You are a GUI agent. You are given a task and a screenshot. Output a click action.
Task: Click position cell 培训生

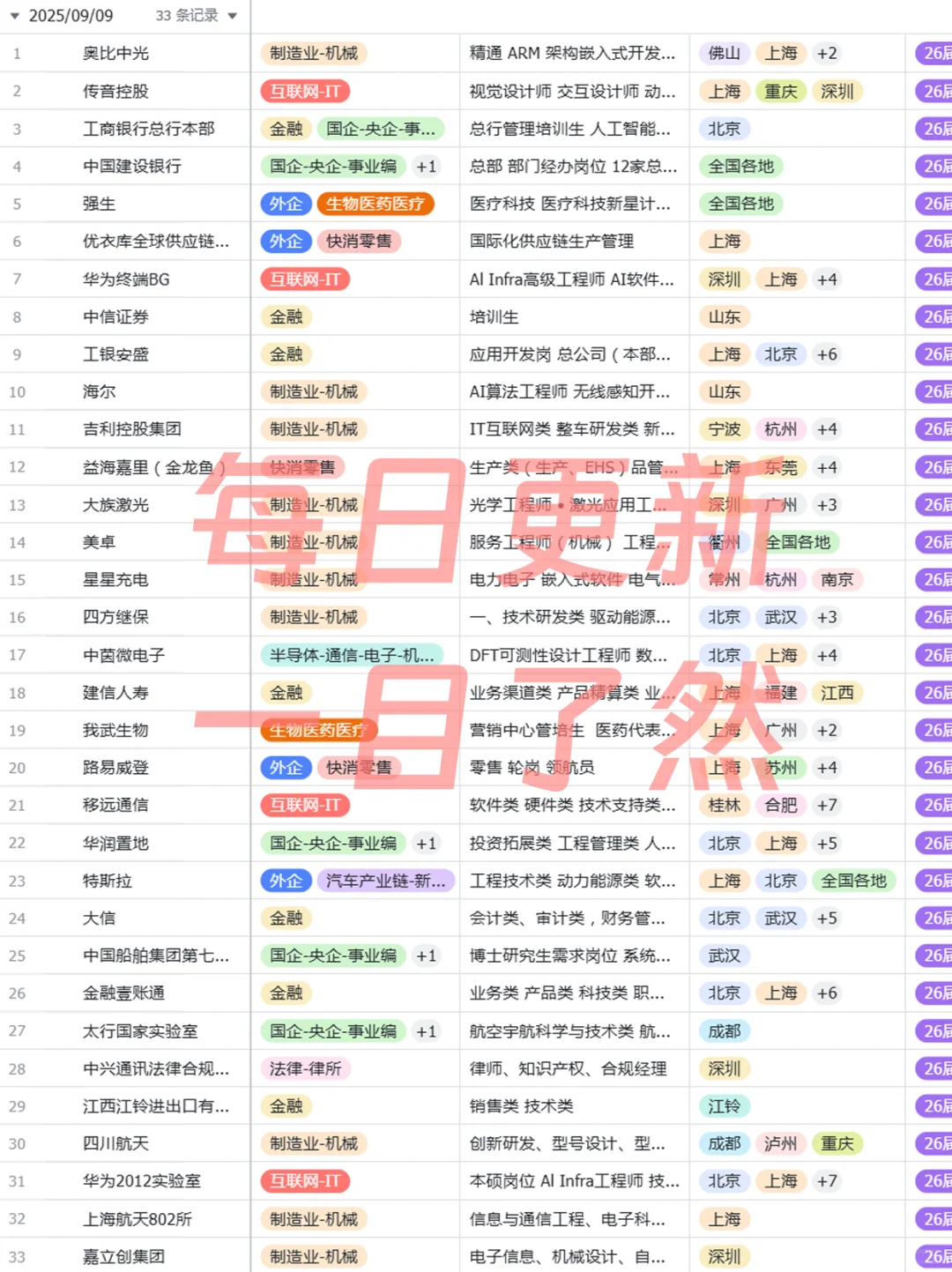tap(494, 316)
